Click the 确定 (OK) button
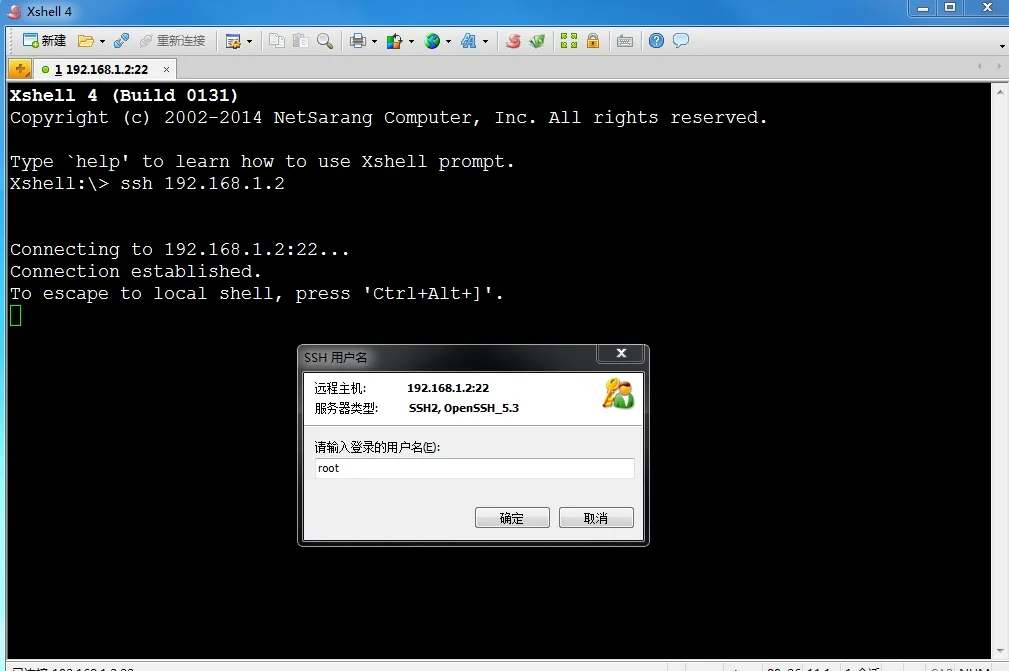 click(x=512, y=518)
